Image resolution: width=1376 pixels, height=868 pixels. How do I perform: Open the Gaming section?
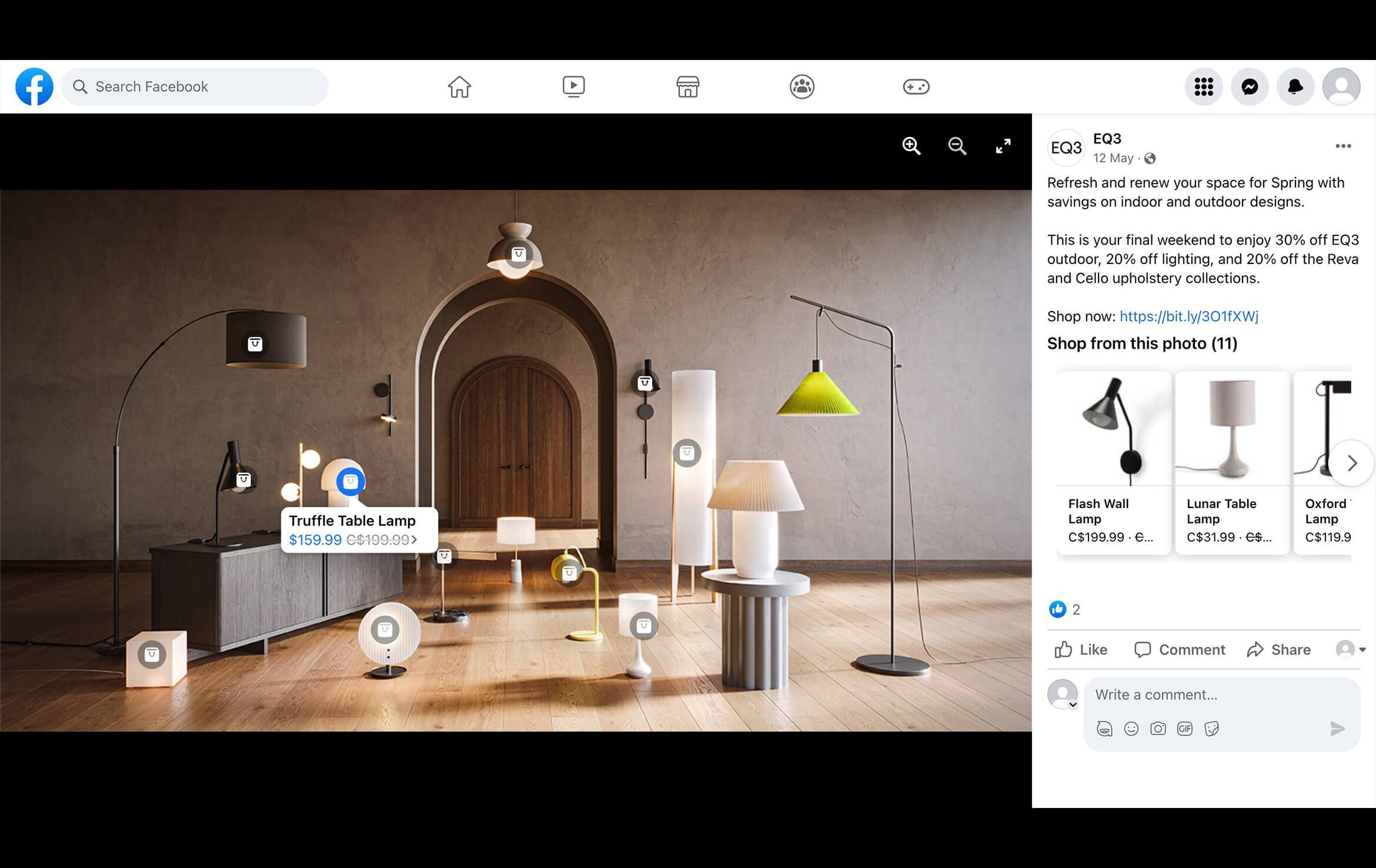click(917, 86)
